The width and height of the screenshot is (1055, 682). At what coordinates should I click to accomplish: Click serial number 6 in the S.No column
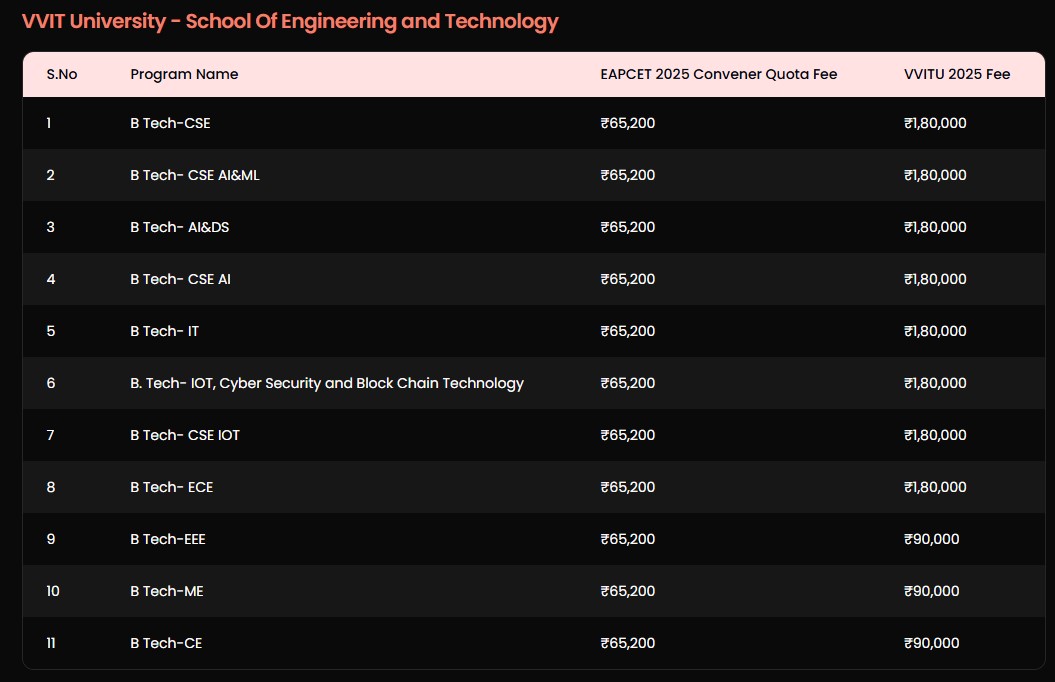coord(50,383)
